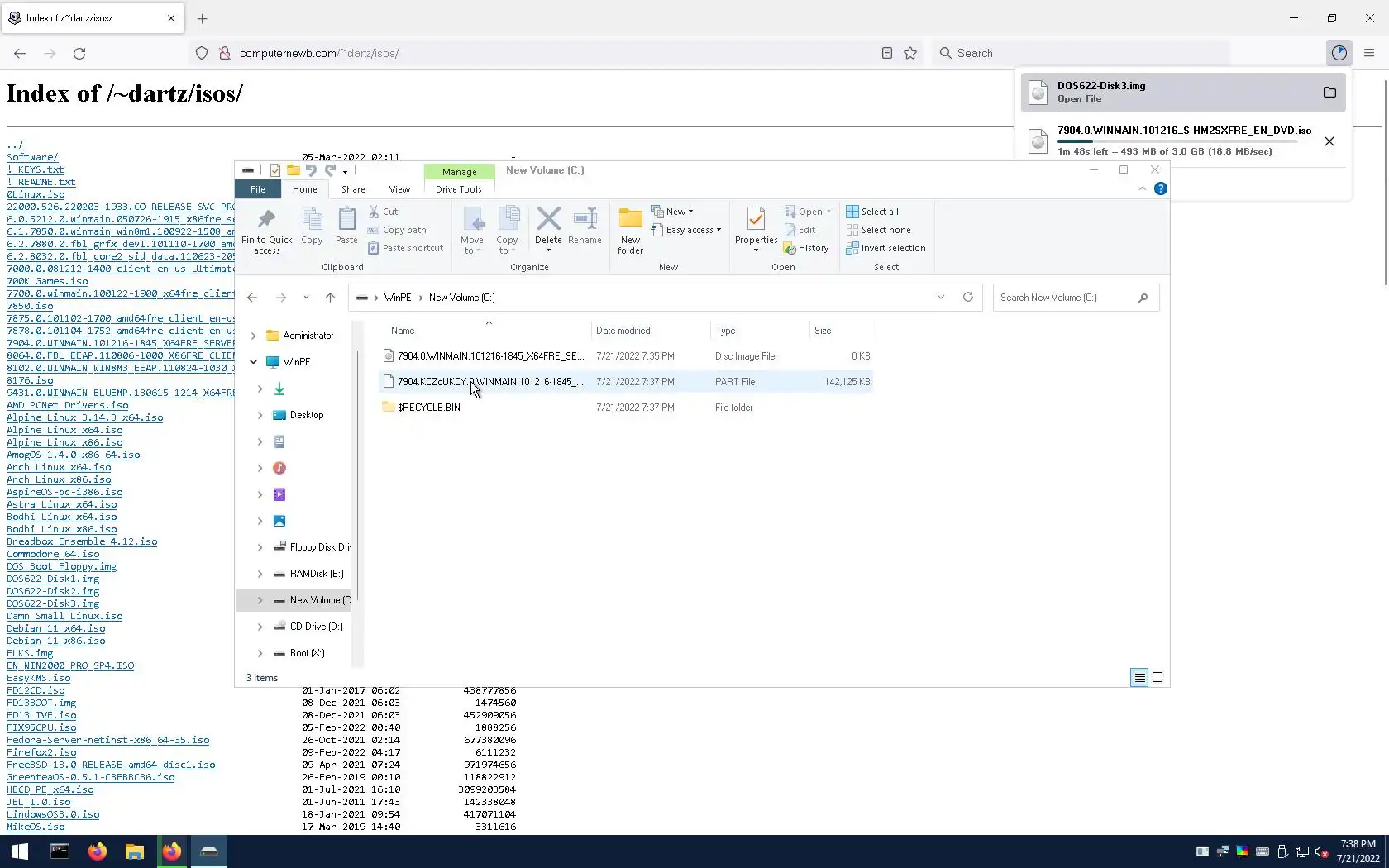Switch to the View ribbon tab
Viewport: 1389px width, 868px height.
pos(399,189)
